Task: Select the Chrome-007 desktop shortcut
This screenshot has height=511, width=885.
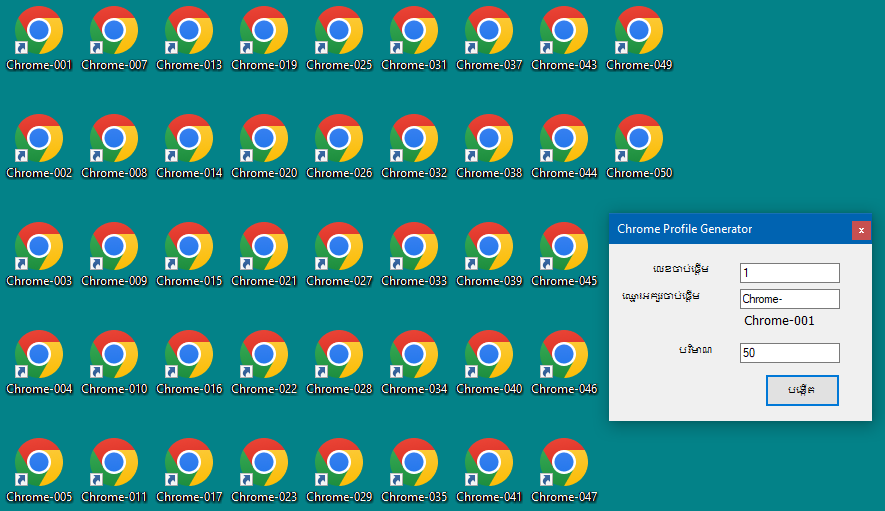Action: [x=114, y=38]
